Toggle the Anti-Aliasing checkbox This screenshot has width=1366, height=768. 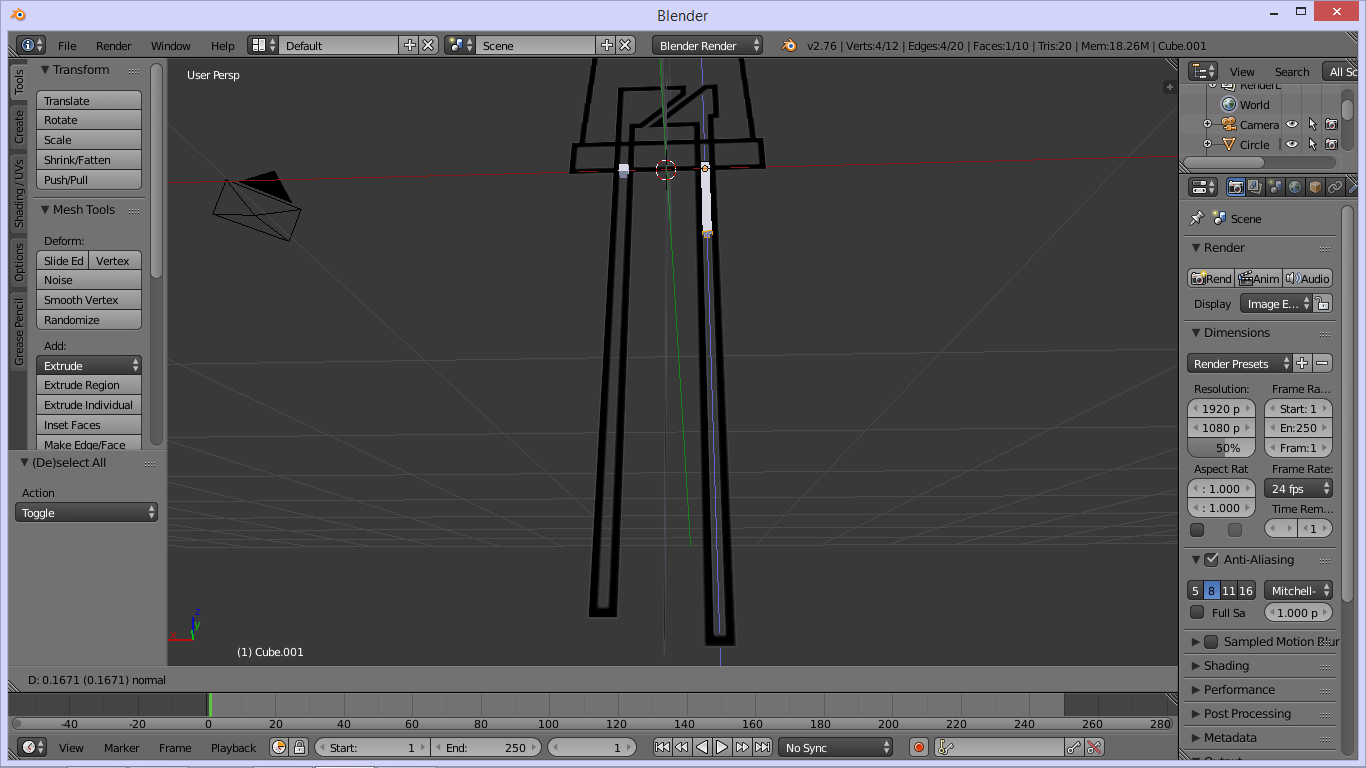1211,559
